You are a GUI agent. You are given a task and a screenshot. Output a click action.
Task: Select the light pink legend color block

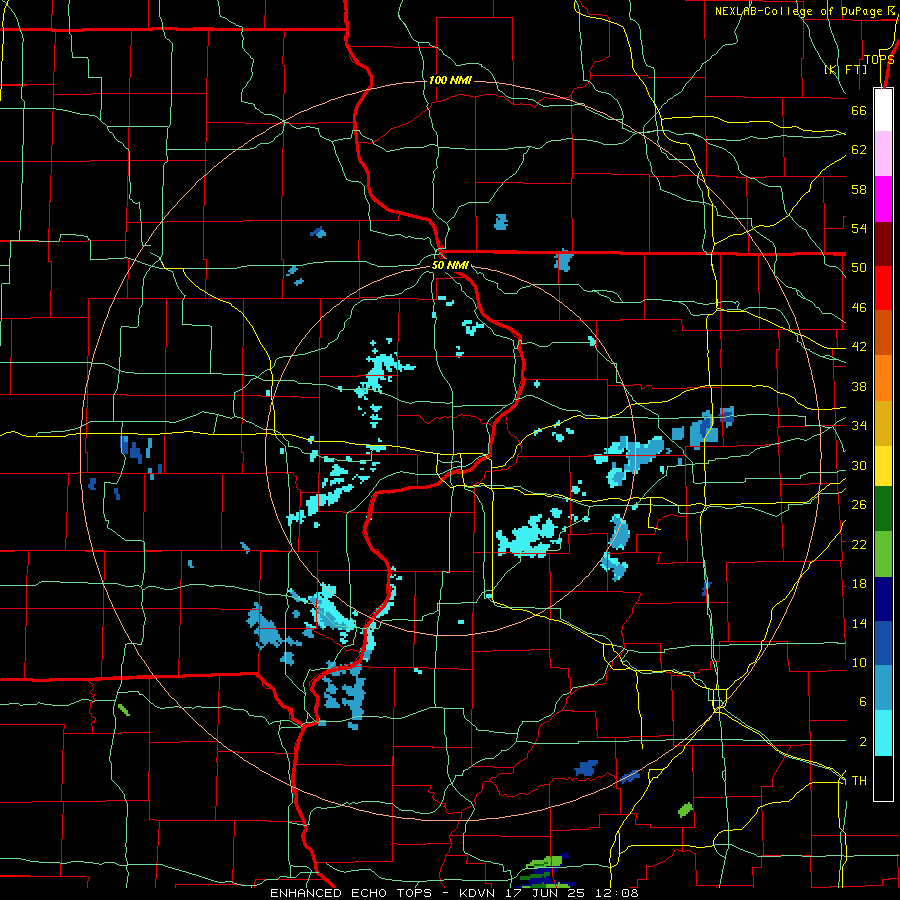click(883, 154)
